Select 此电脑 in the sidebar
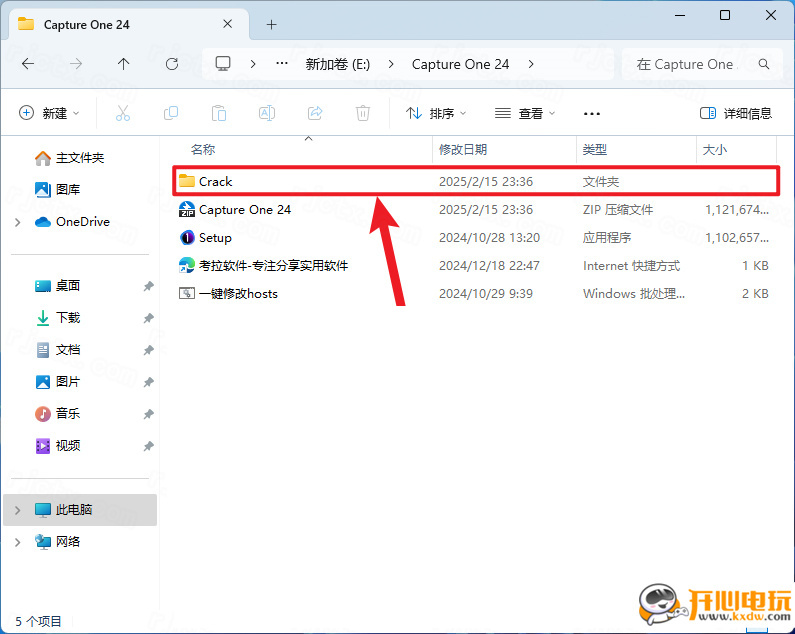This screenshot has height=634, width=795. (80, 510)
